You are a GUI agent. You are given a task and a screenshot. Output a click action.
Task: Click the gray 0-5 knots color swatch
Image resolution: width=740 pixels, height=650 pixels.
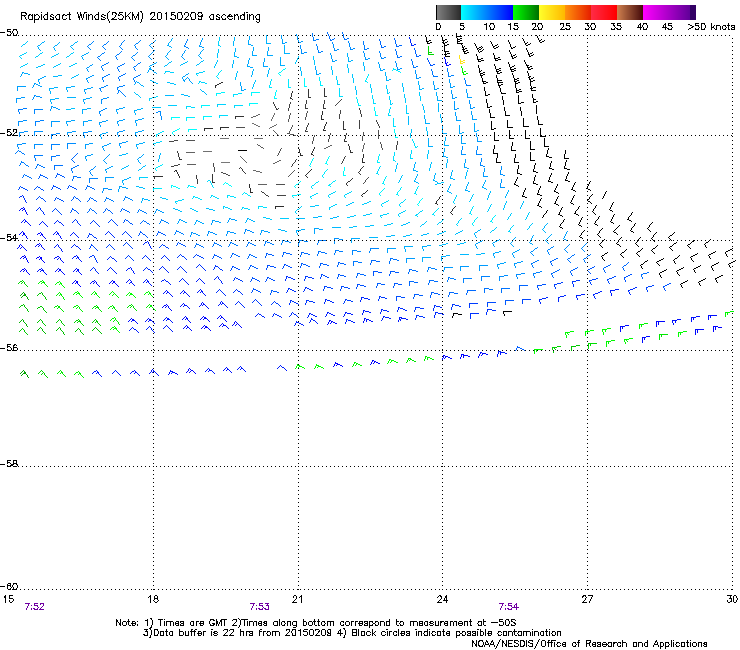448,12
